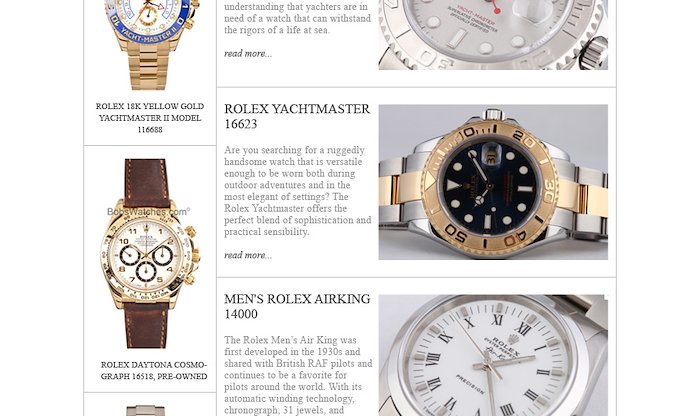View the Airking white roman numeral dial photo
This screenshot has height=416, width=700.
[x=493, y=355]
